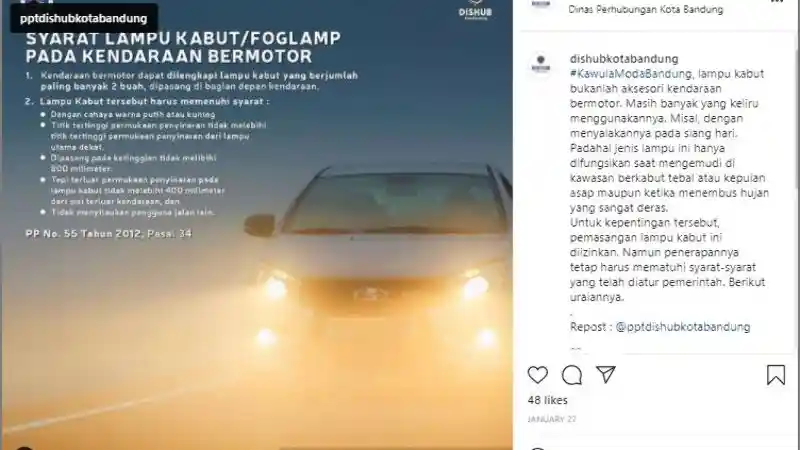Share the post using the paper plane icon
Screen dimensions: 800x450
point(606,374)
